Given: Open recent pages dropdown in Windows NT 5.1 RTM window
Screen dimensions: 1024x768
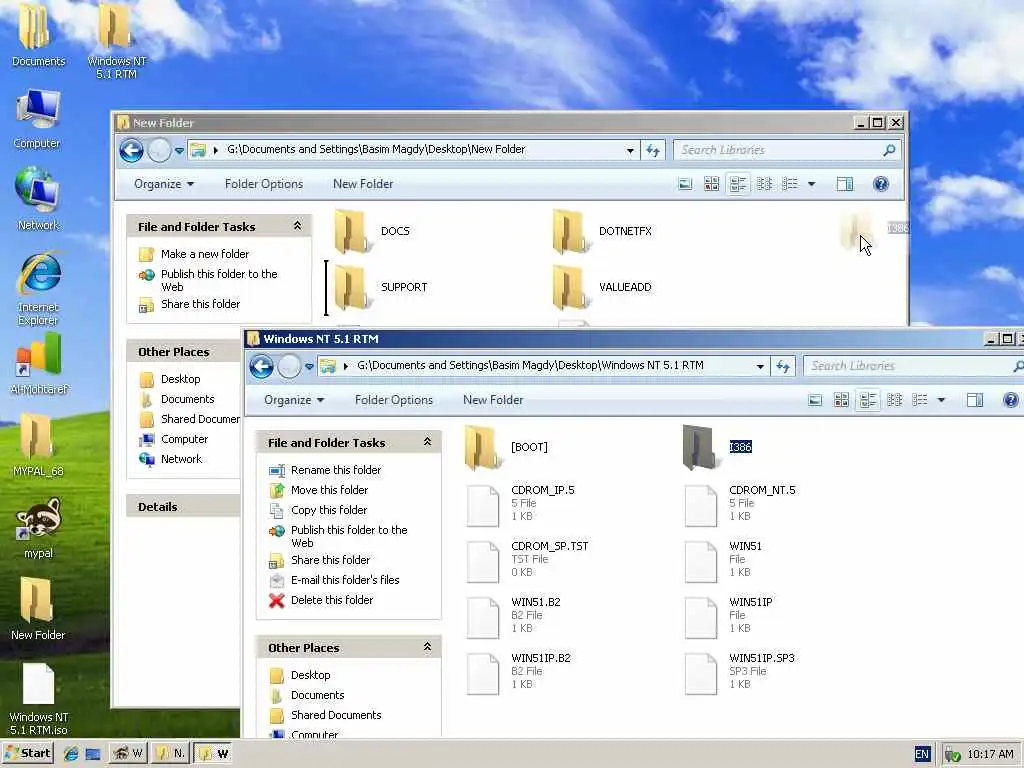Looking at the screenshot, I should pos(309,367).
